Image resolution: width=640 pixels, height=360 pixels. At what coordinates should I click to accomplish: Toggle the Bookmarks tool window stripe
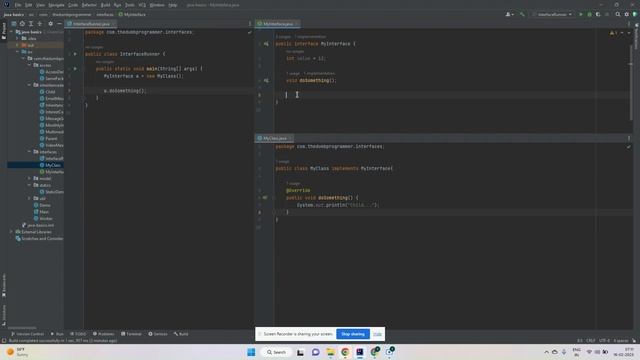click(x=4, y=286)
